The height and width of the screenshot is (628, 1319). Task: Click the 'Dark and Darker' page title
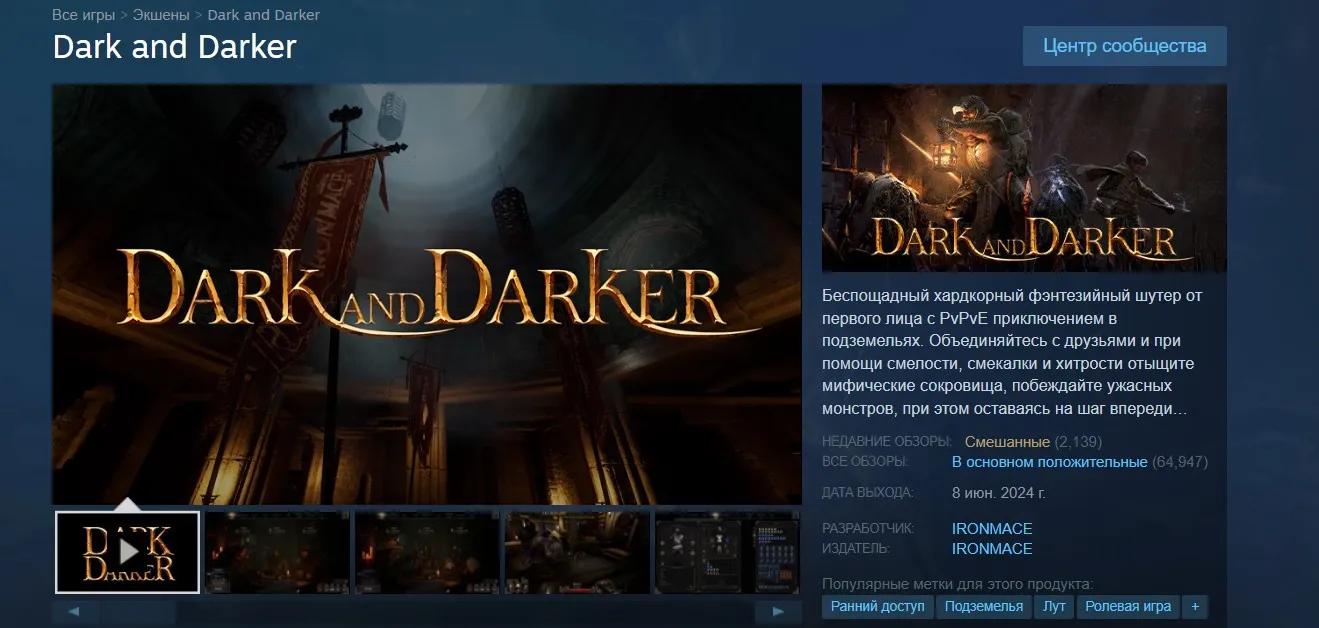[x=175, y=47]
